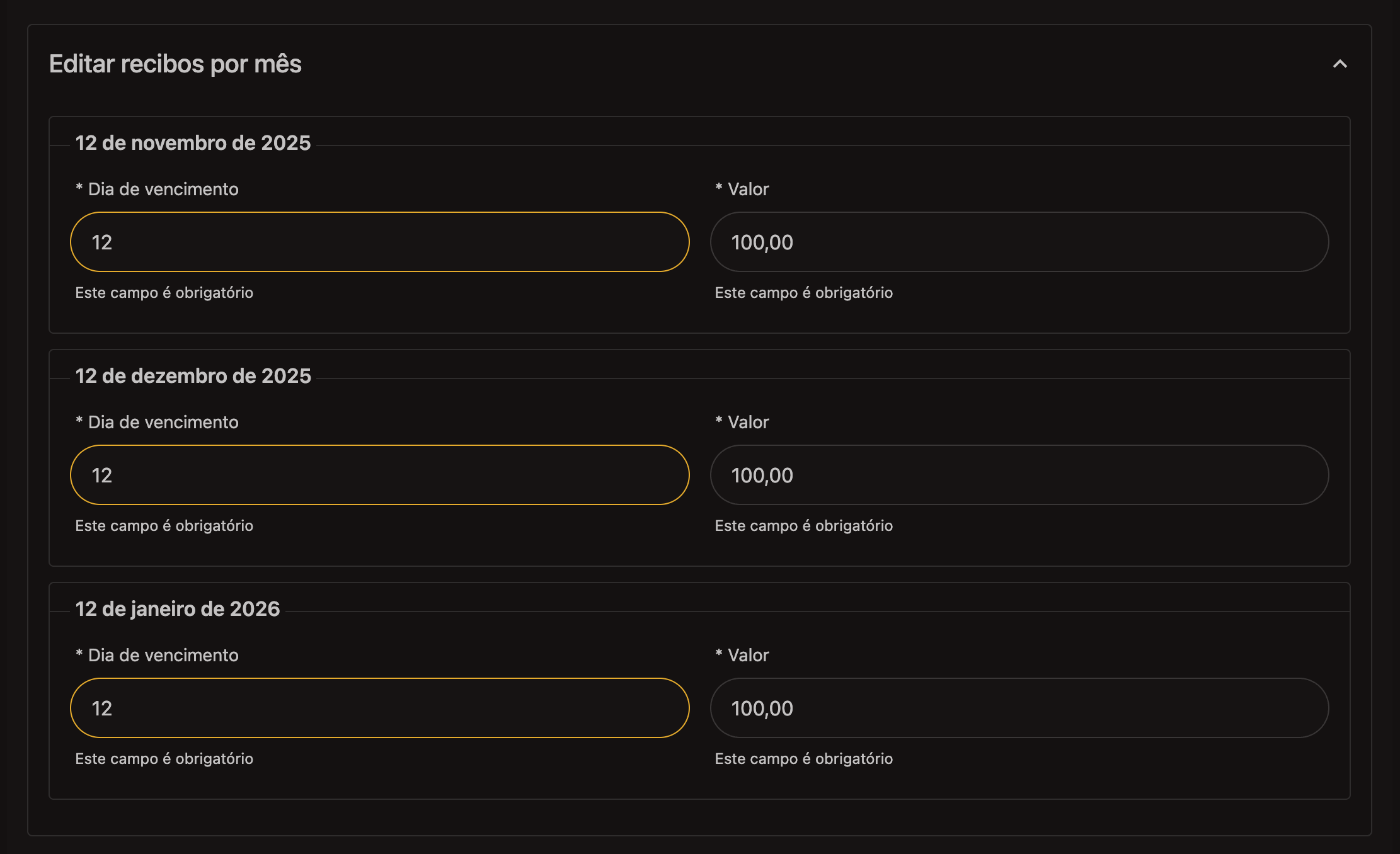The height and width of the screenshot is (854, 1400).
Task: Click November's Valor label
Action: pyautogui.click(x=747, y=189)
